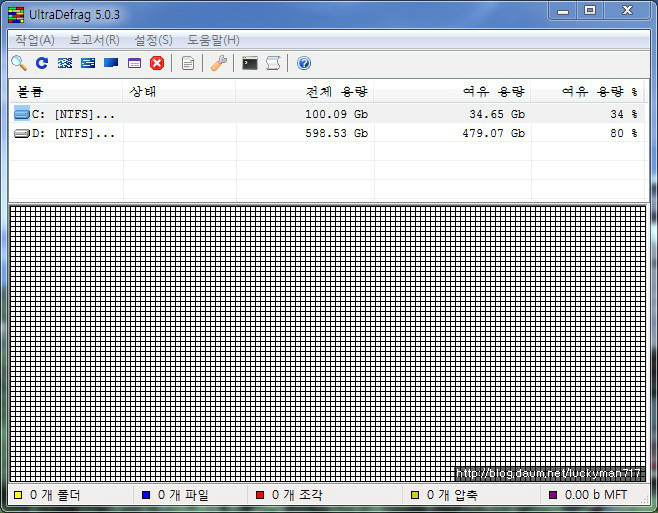Click the purple MFT legend swatch
The width and height of the screenshot is (658, 513).
click(x=553, y=495)
